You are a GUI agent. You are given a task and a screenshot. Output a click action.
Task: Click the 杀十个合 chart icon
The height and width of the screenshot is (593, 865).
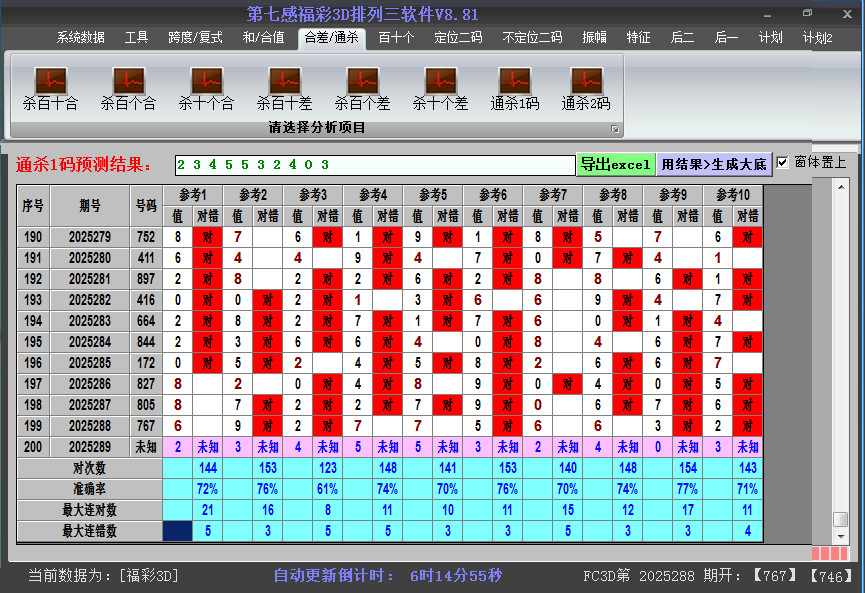(206, 82)
